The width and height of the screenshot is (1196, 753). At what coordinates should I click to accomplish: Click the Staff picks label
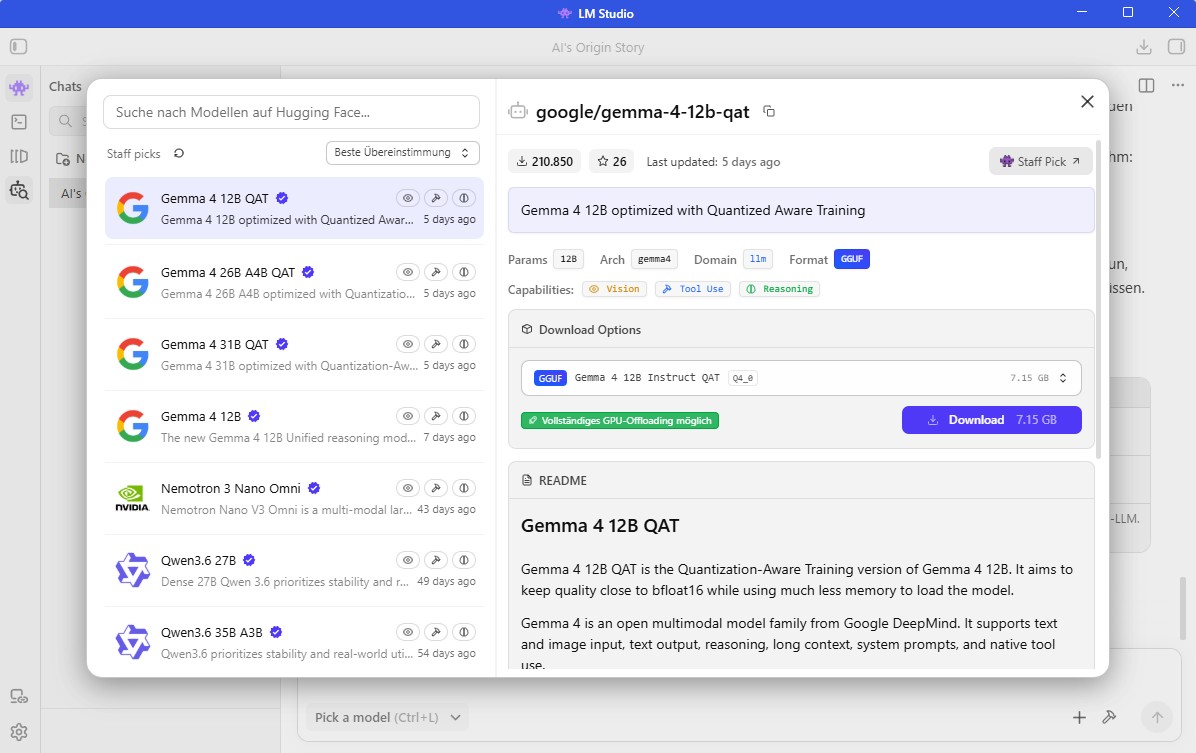133,153
